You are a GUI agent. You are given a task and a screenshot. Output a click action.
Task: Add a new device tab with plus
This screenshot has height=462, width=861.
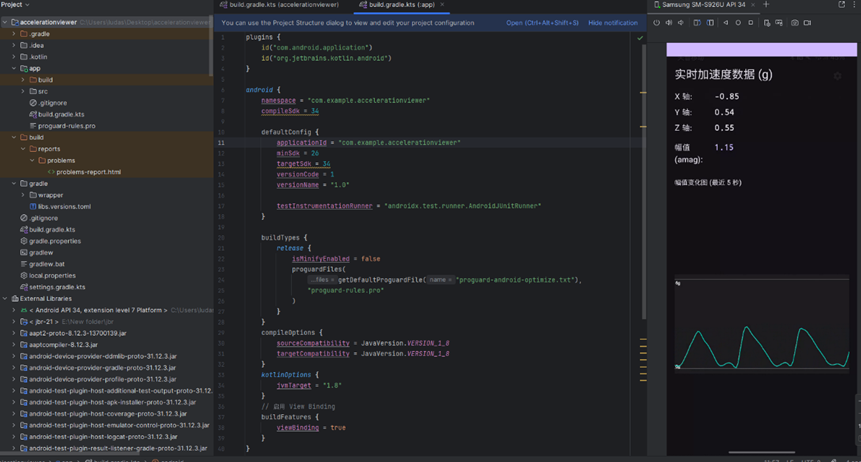[766, 4]
